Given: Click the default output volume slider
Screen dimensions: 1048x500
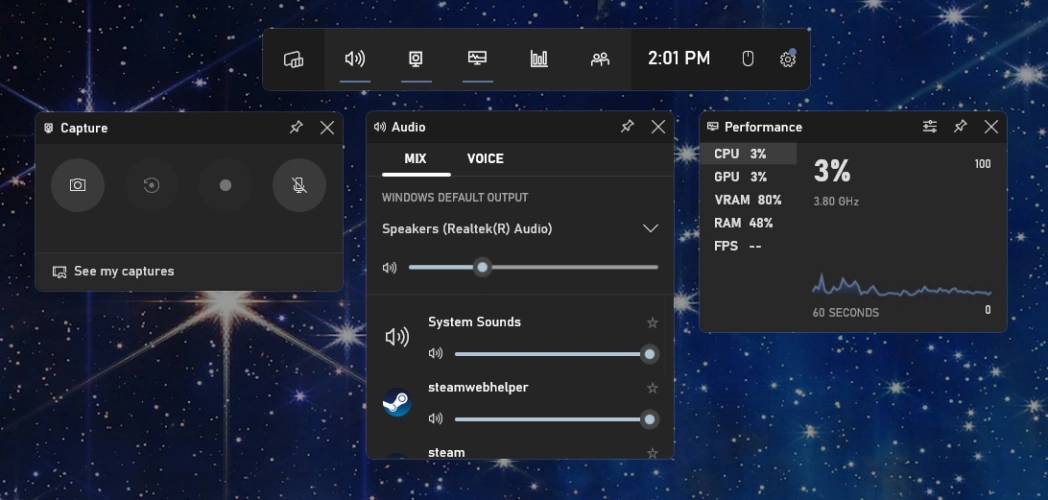Looking at the screenshot, I should pos(533,267).
